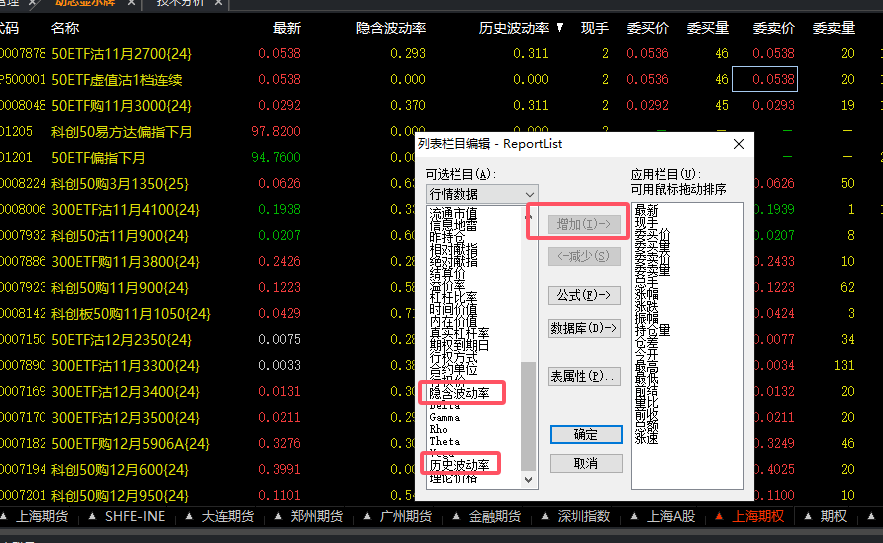Expand the 上海期权 tab triangle icon

coord(719,515)
